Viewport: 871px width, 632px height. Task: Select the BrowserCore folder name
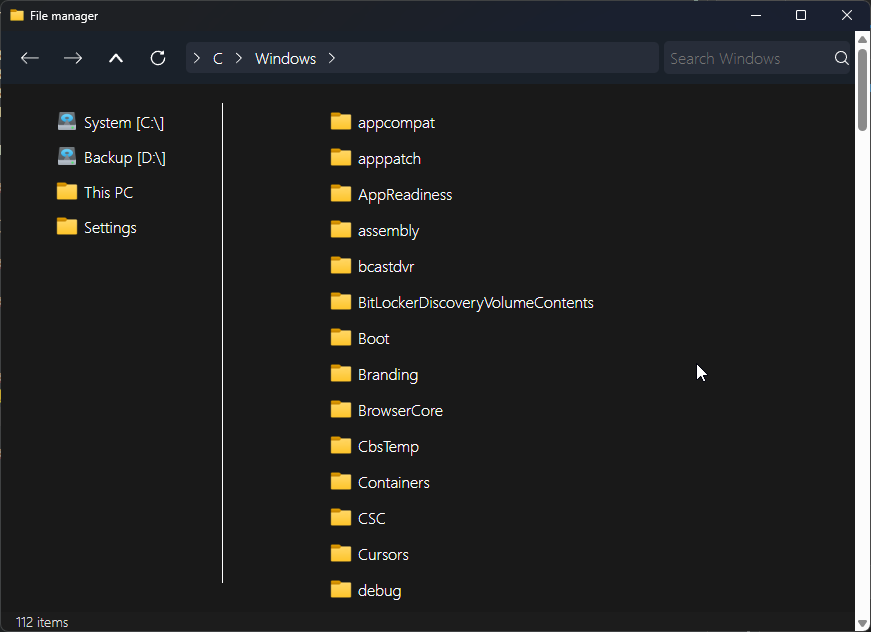[400, 410]
